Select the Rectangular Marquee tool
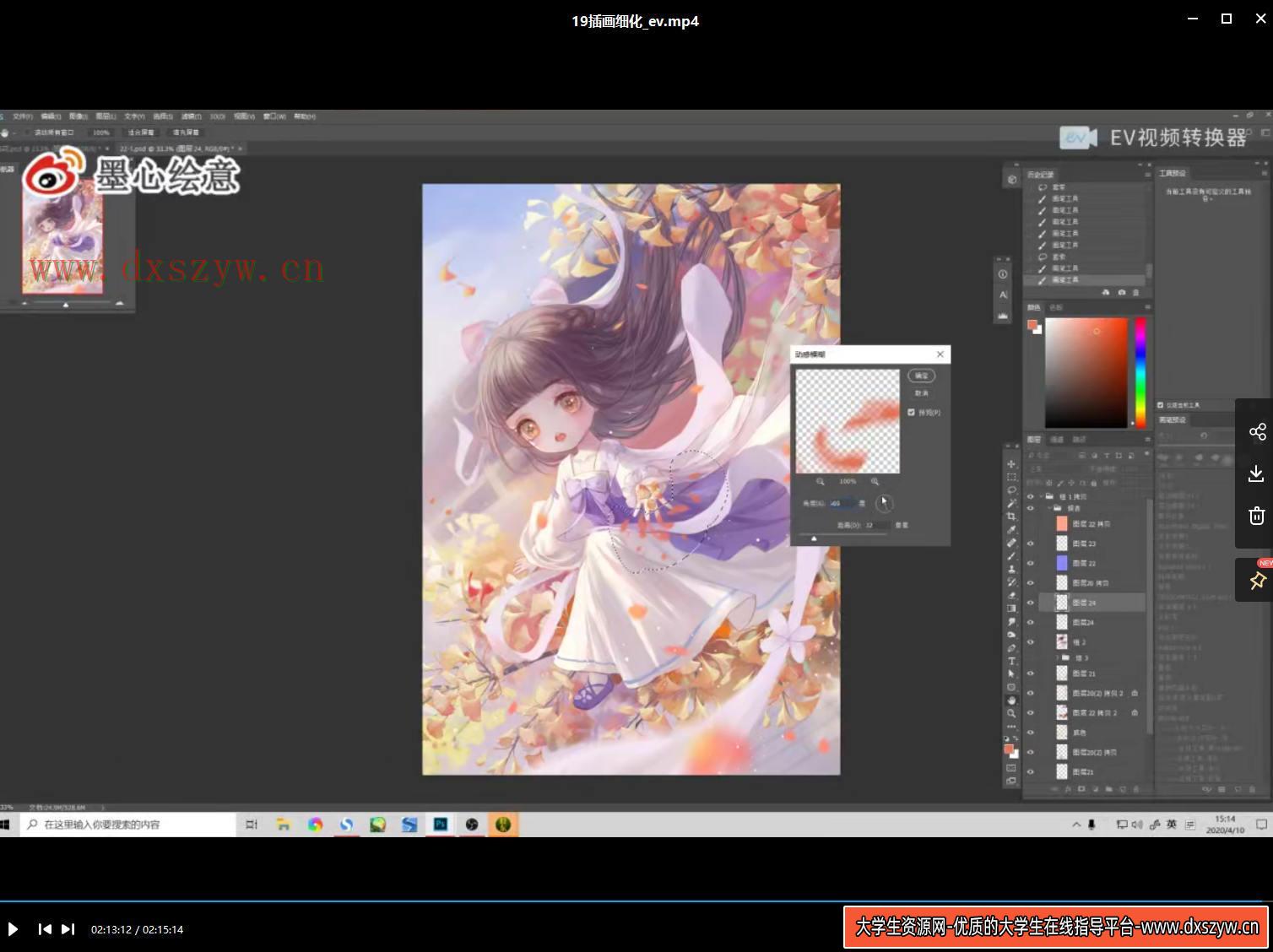This screenshot has width=1273, height=952. coord(1011,477)
